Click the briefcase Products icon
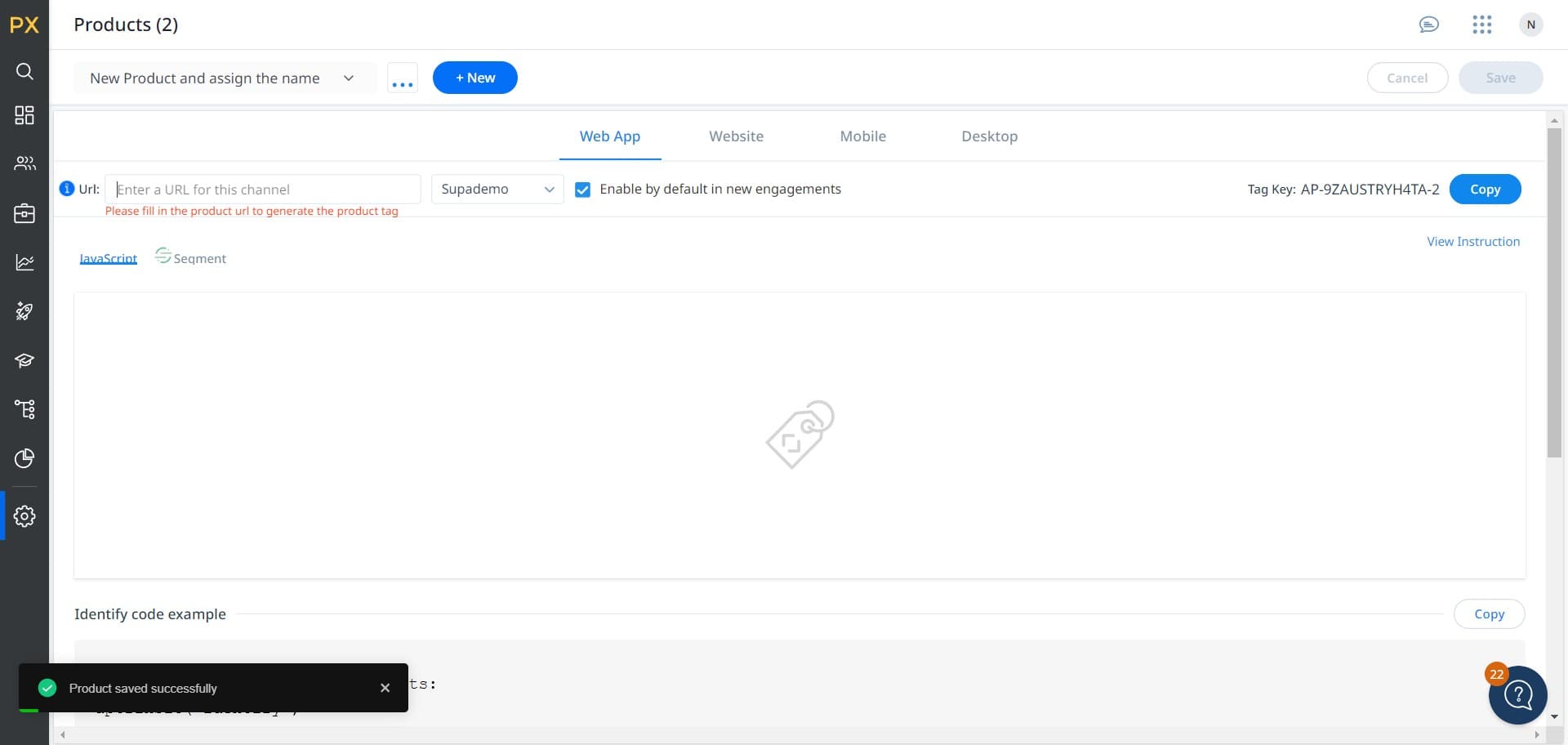 [x=24, y=213]
